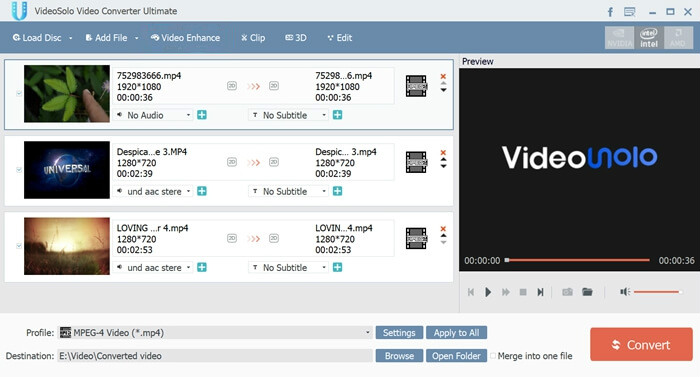The image size is (700, 377).
Task: Open the Edit tool
Action: 340,38
